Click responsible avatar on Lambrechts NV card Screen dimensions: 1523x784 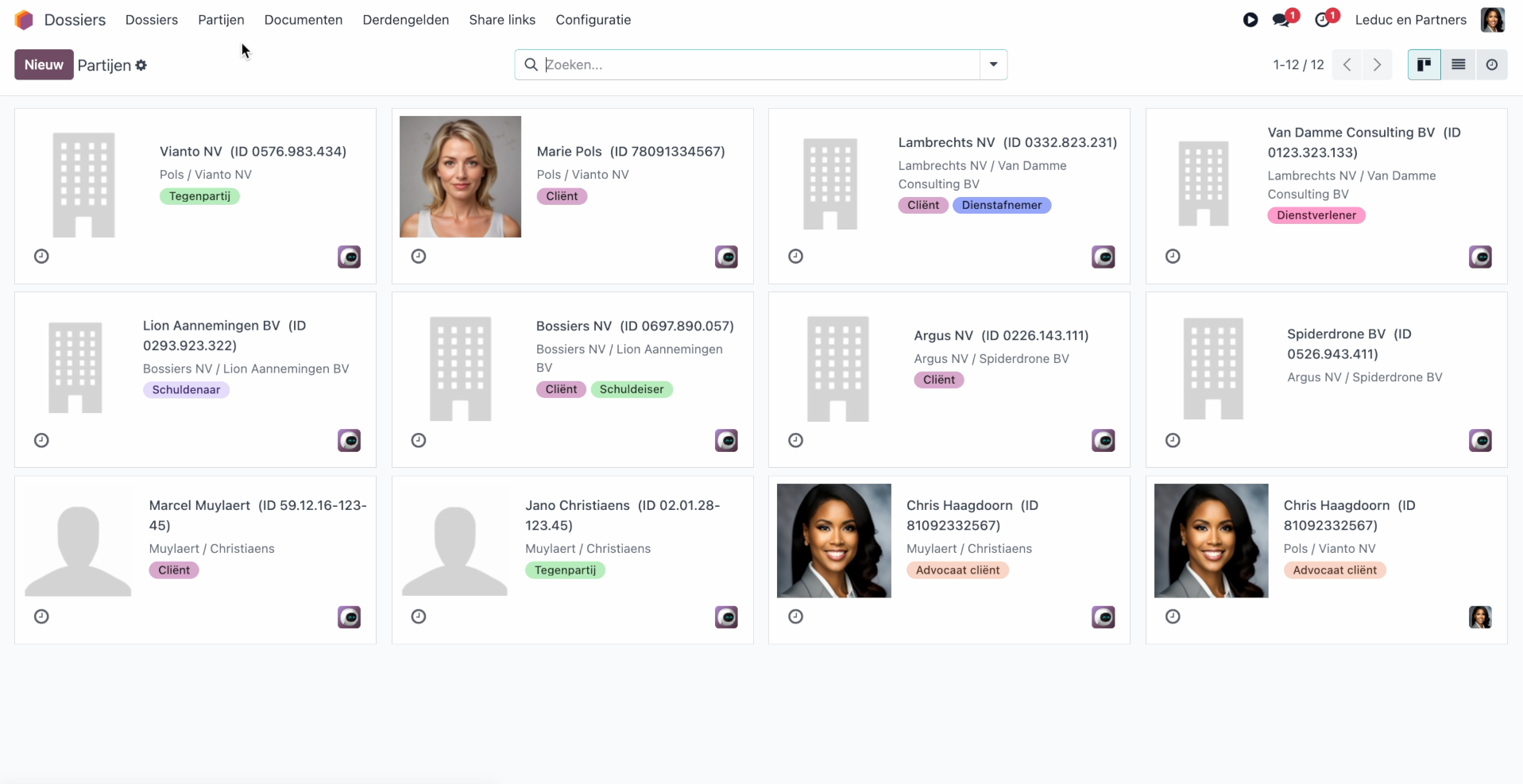[1104, 257]
